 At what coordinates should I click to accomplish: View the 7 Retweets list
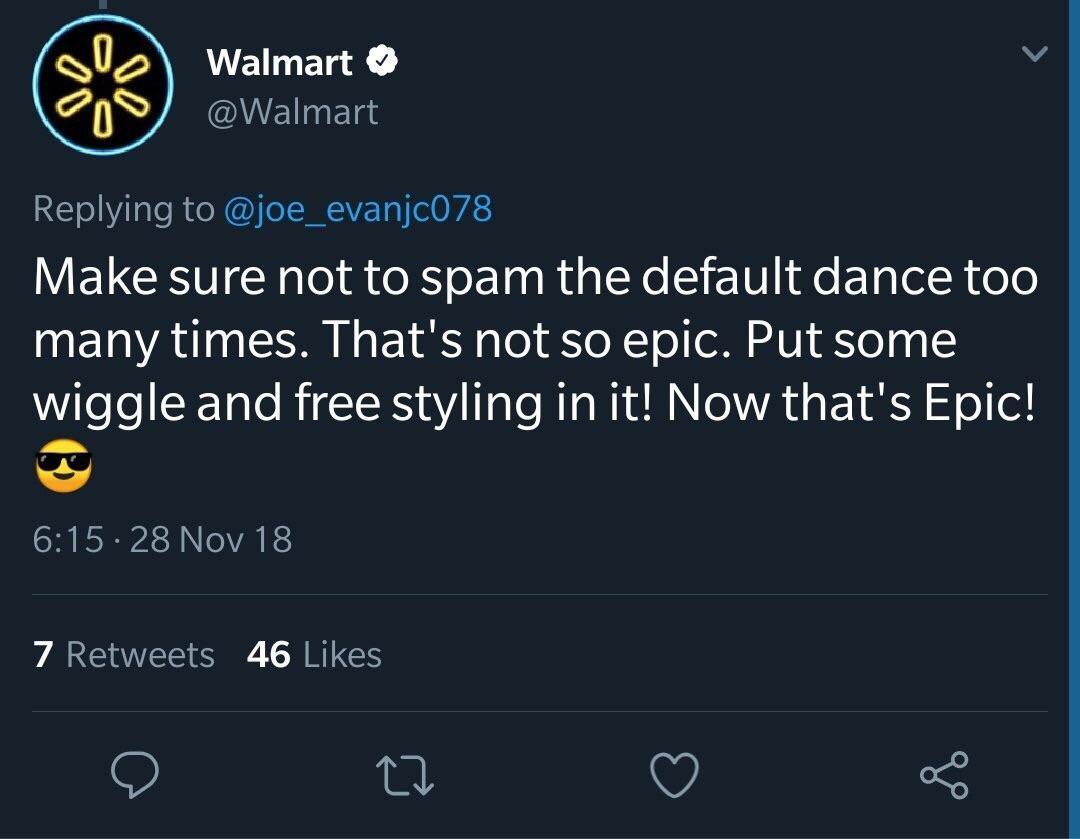[x=122, y=654]
